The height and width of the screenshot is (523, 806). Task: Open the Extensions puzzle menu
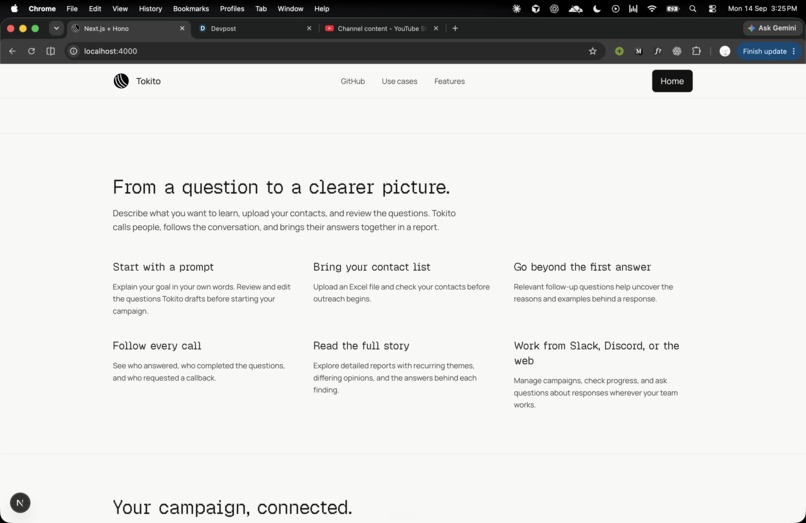(x=697, y=51)
